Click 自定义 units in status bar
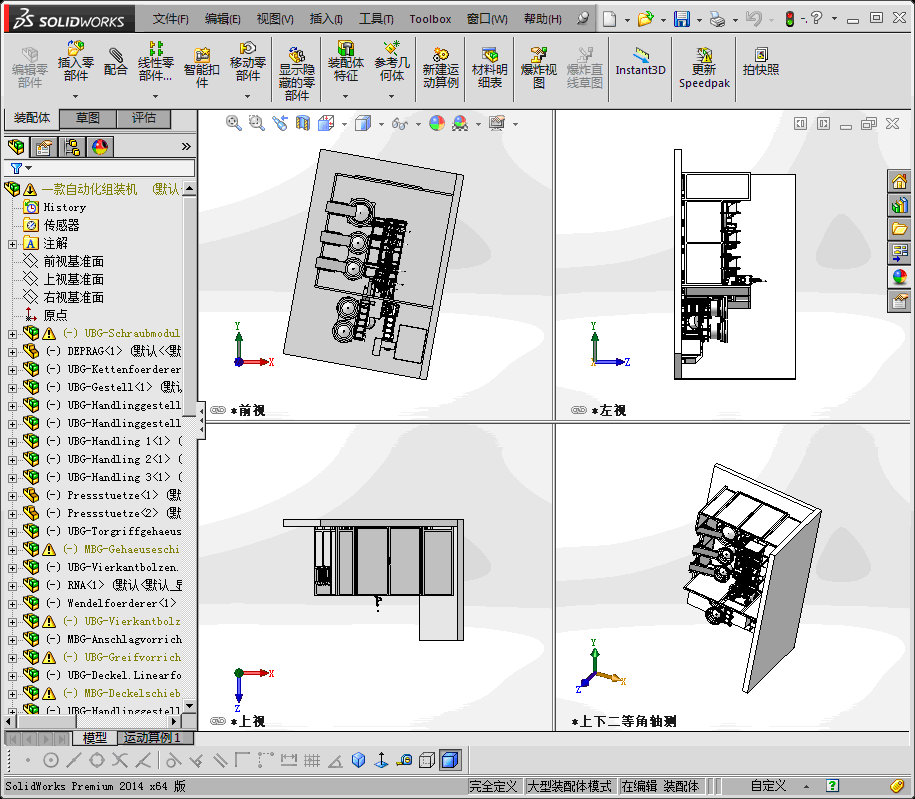This screenshot has height=799, width=915. (768, 786)
